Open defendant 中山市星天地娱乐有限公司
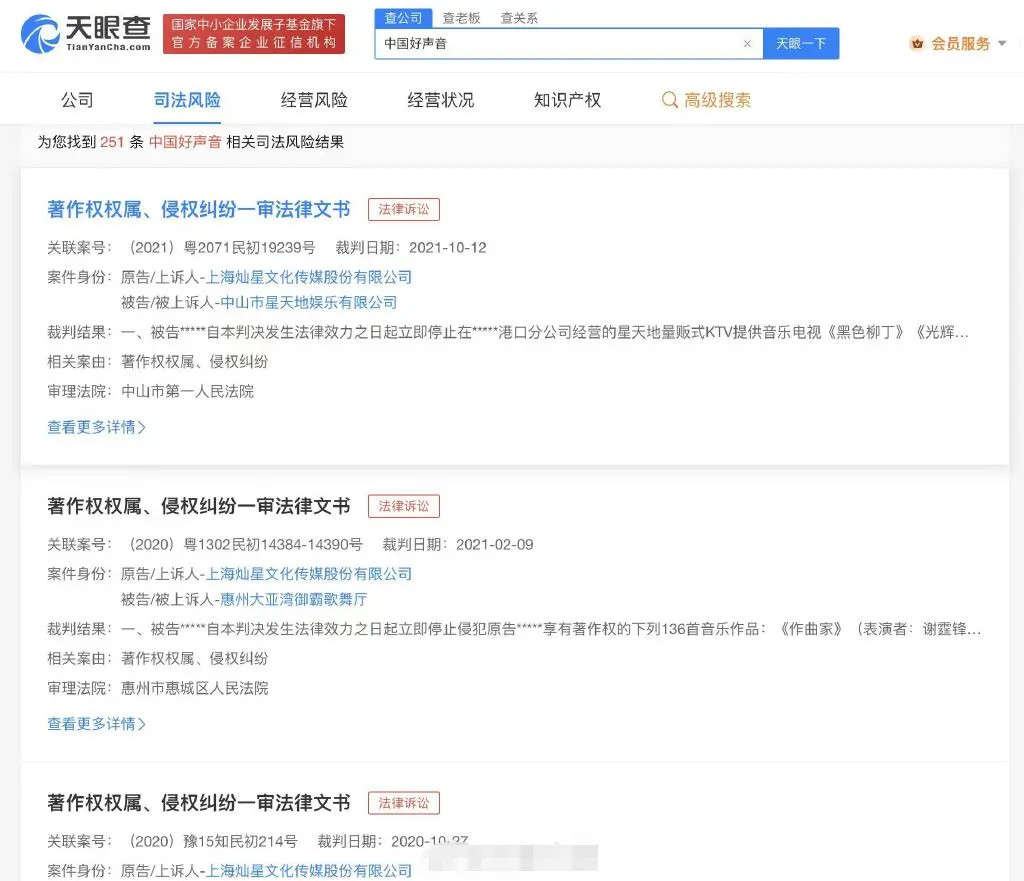 309,302
